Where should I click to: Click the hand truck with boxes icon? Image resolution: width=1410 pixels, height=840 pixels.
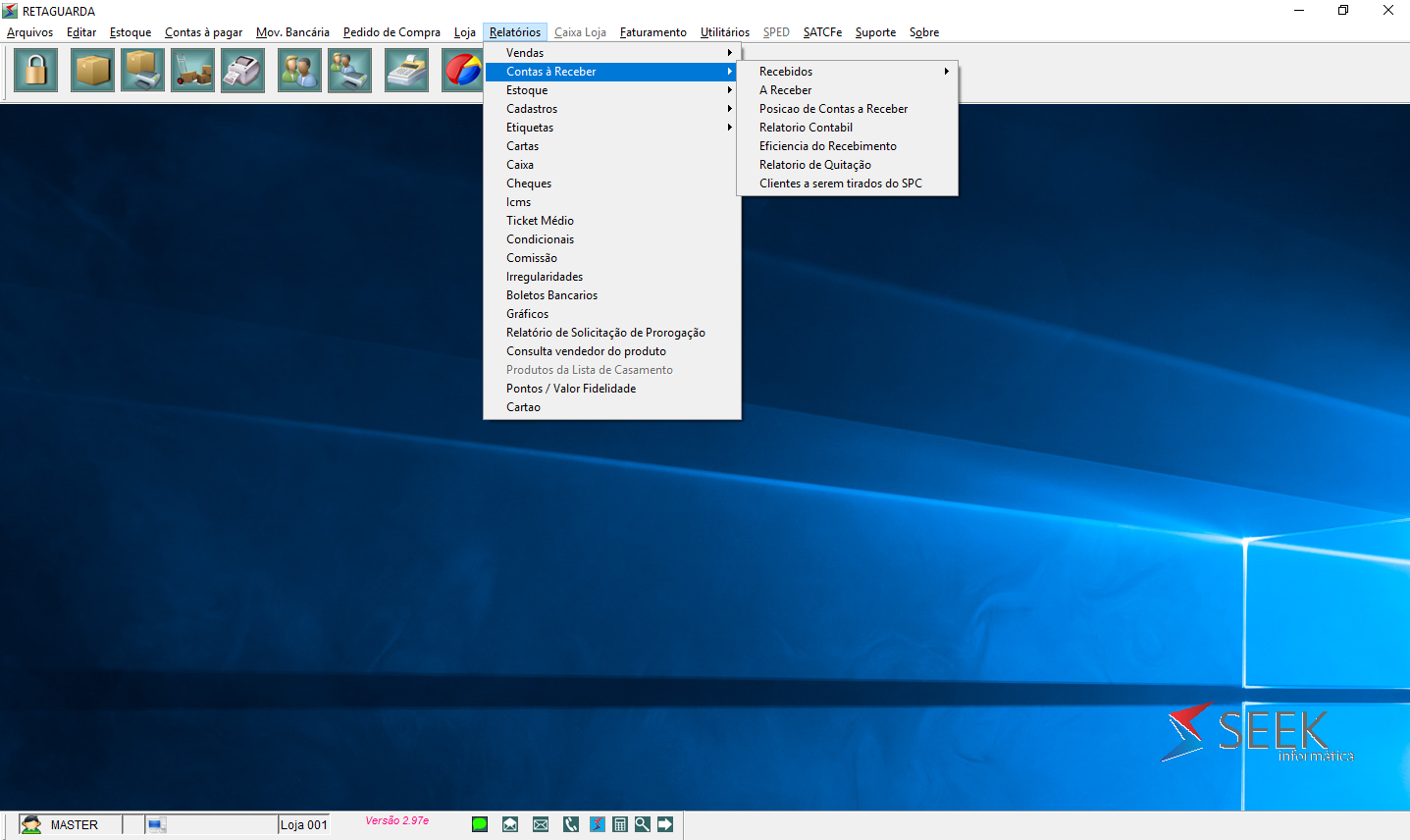(192, 71)
